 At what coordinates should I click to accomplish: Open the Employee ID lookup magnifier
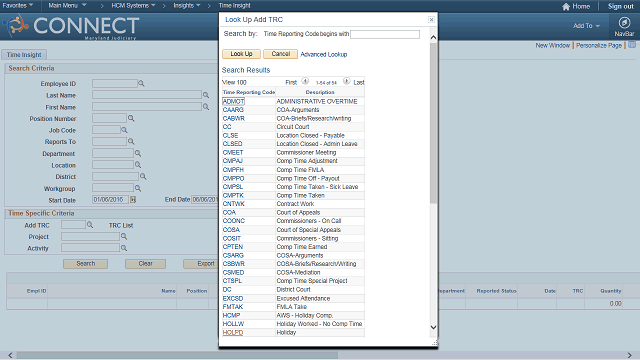pyautogui.click(x=141, y=84)
